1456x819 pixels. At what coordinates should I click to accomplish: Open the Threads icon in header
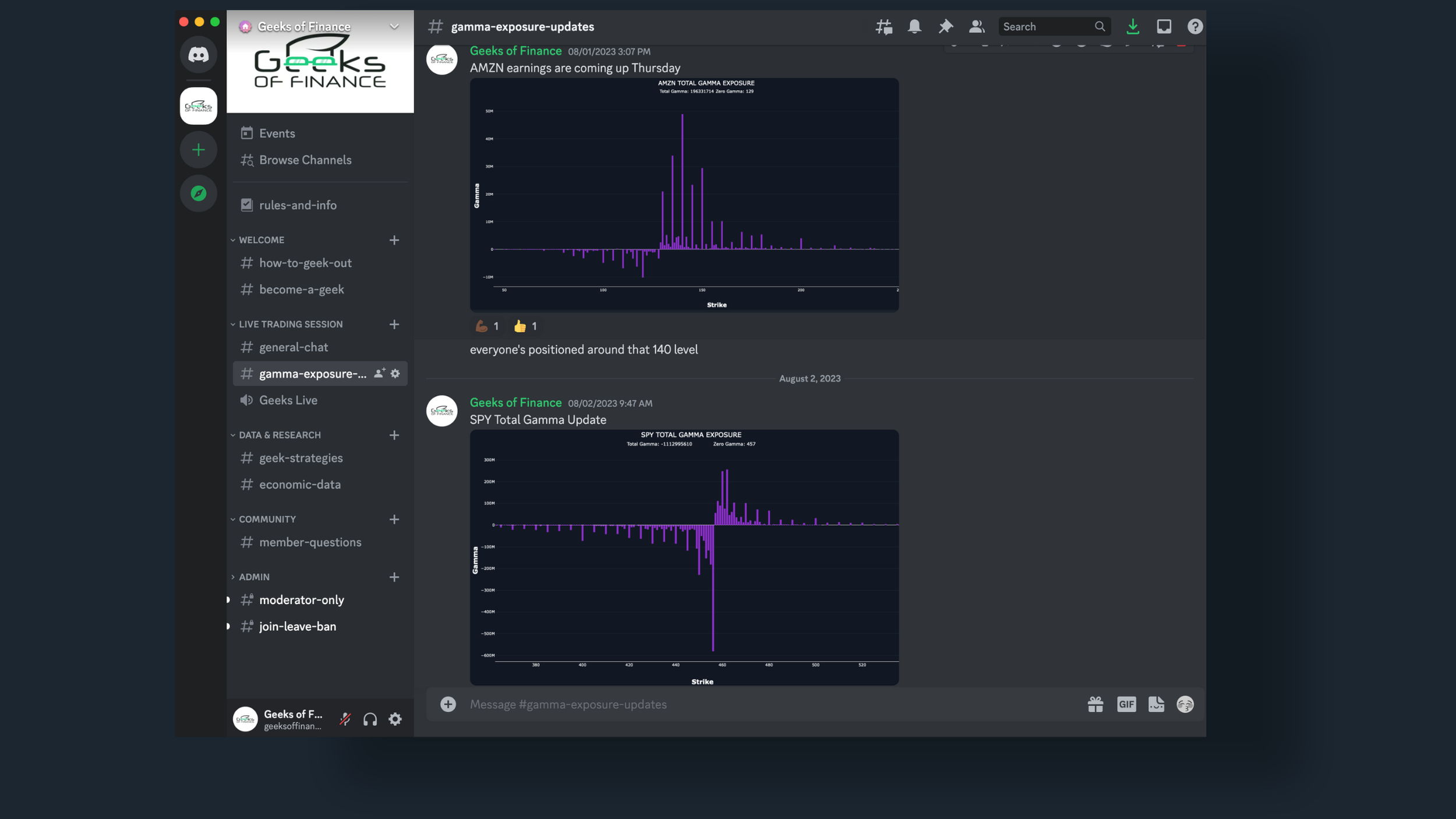click(x=884, y=27)
